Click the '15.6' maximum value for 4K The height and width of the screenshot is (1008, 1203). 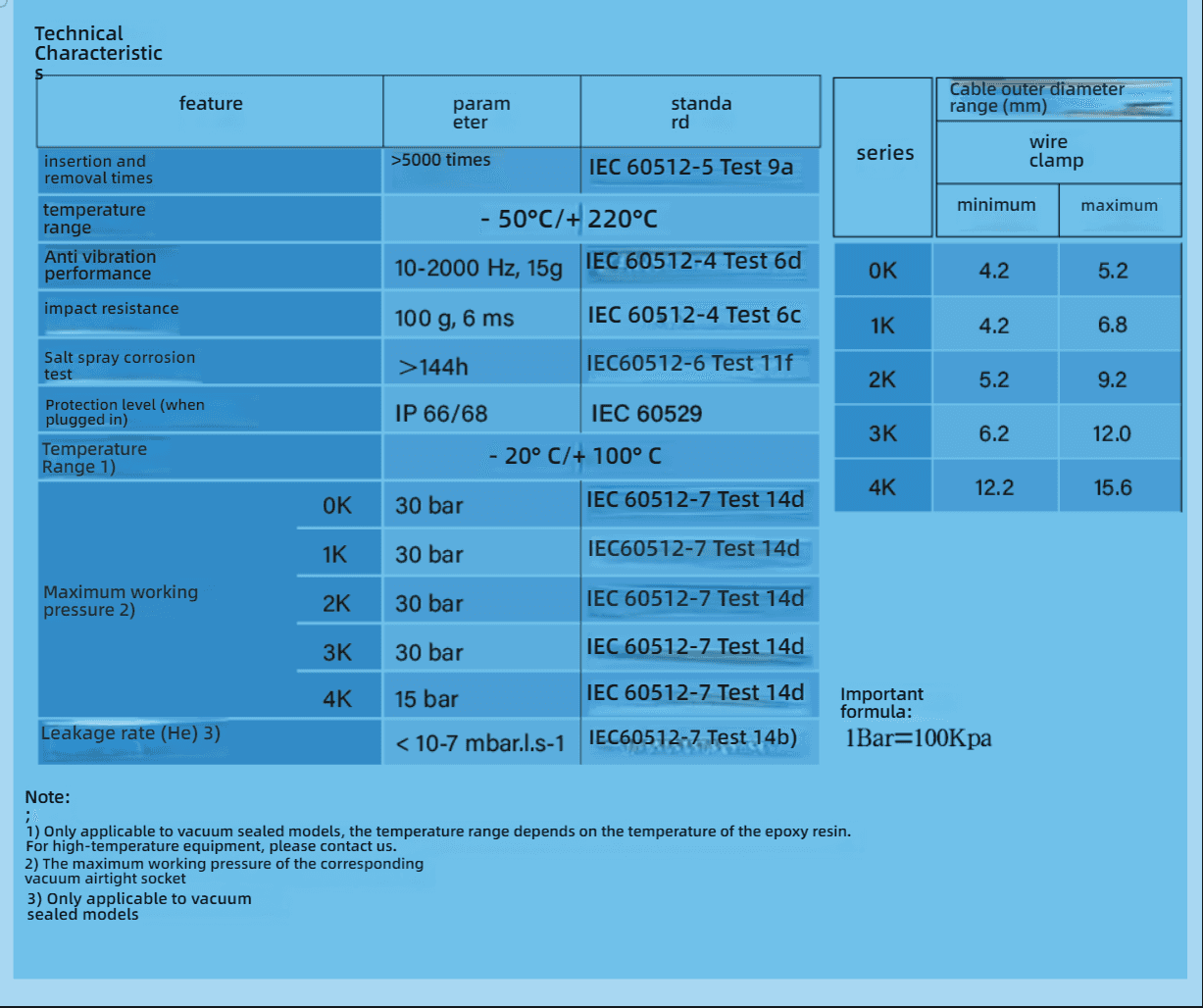tap(1113, 488)
